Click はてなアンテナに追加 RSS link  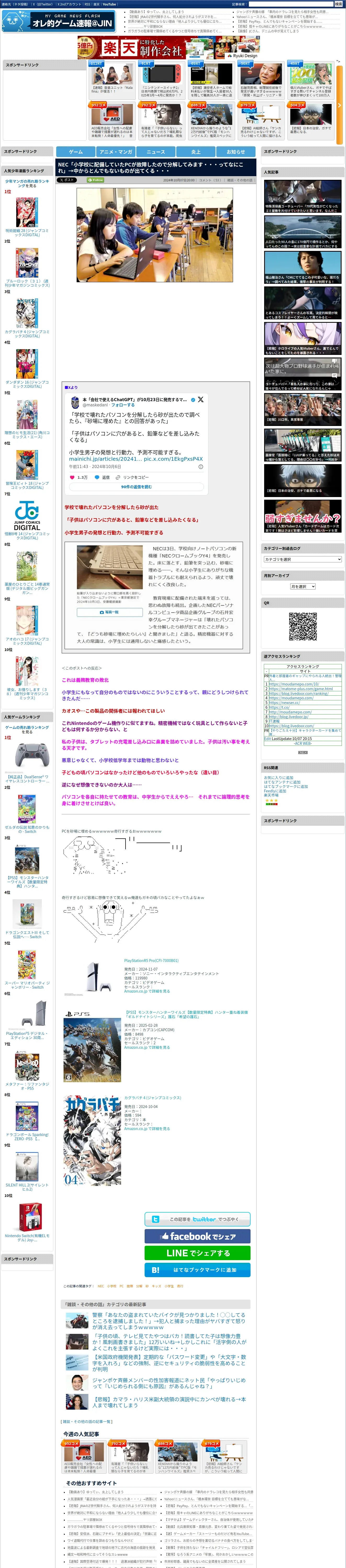pyautogui.click(x=282, y=782)
